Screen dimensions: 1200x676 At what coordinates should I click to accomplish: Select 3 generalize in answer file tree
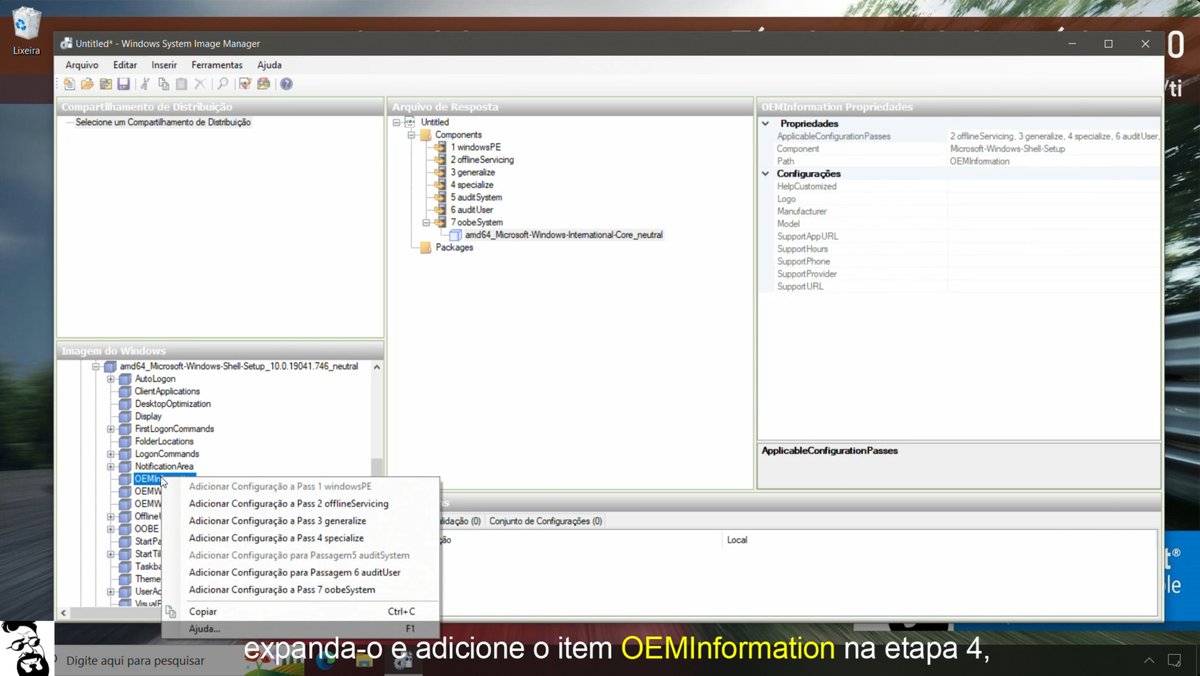[x=472, y=172]
